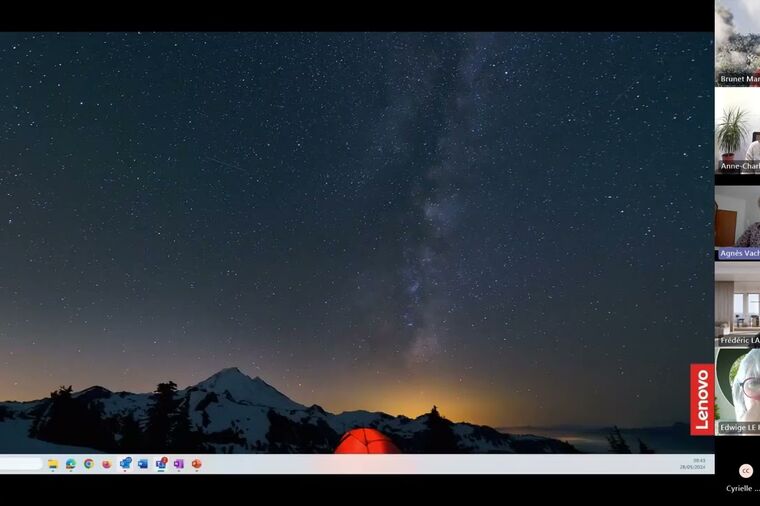Image resolution: width=760 pixels, height=506 pixels.
Task: Open Outlook from the taskbar
Action: [x=143, y=464]
